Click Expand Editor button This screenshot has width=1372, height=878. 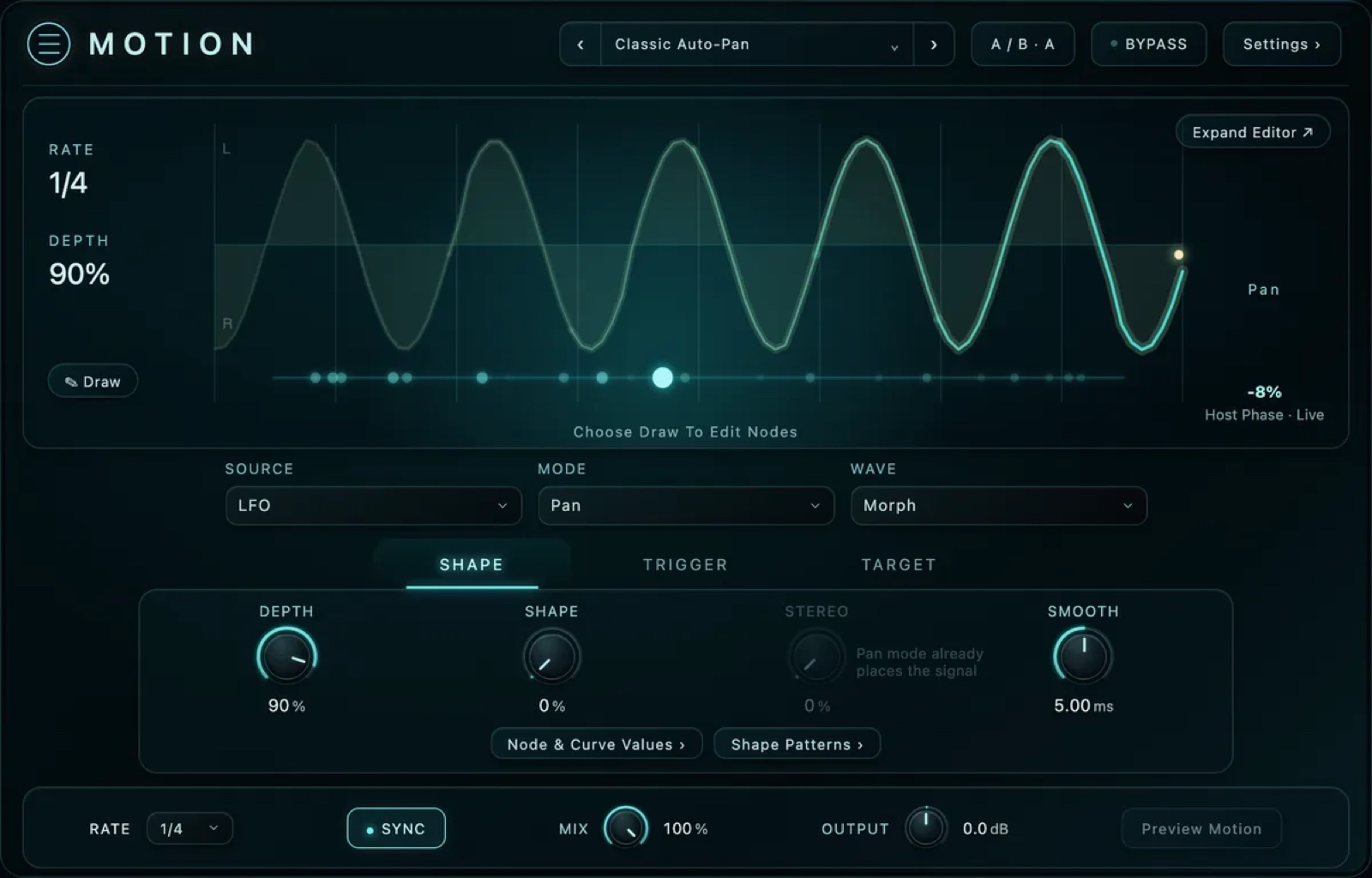point(1253,132)
